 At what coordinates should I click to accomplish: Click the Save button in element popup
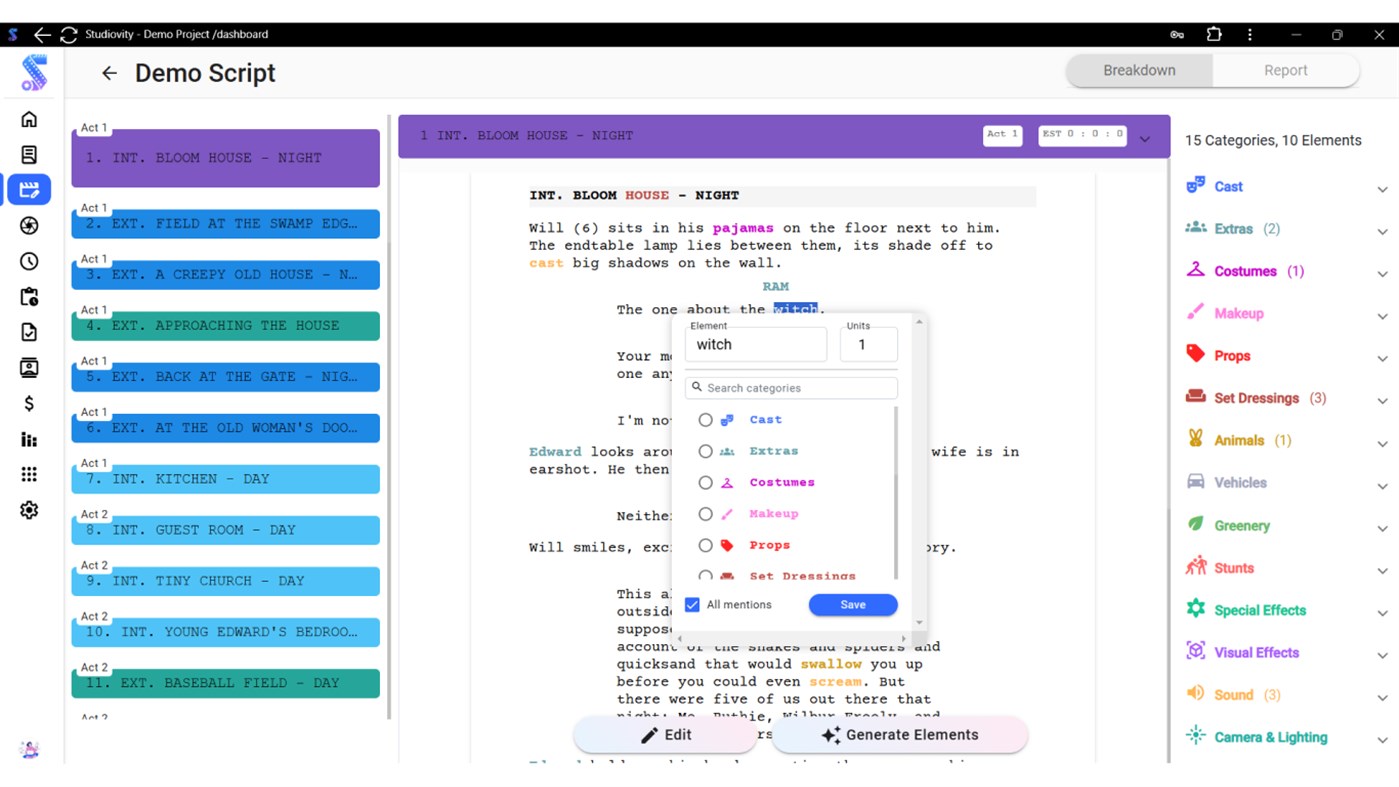[853, 605]
